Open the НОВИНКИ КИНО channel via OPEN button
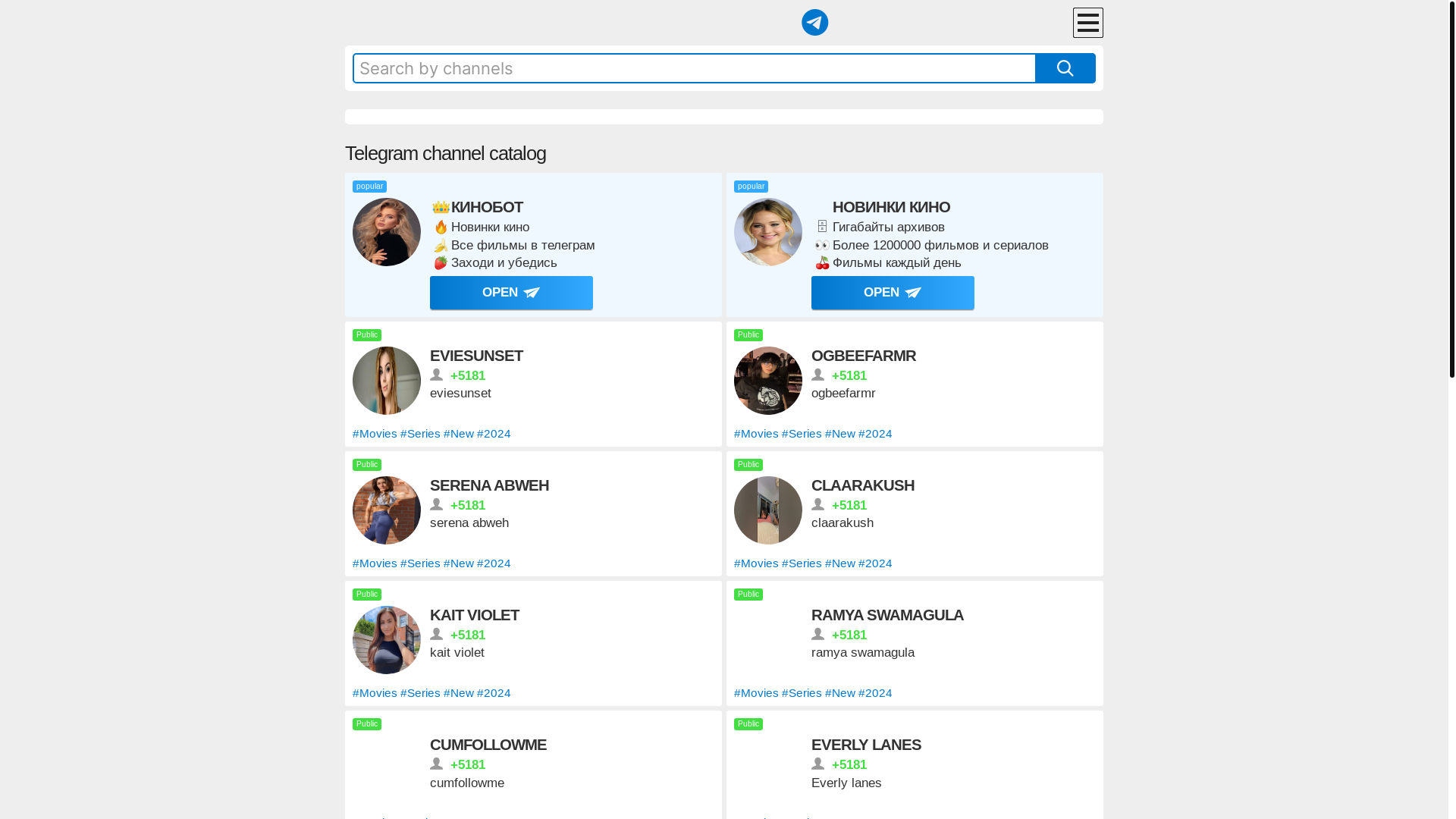Screen dimensions: 1456x819 (893, 293)
